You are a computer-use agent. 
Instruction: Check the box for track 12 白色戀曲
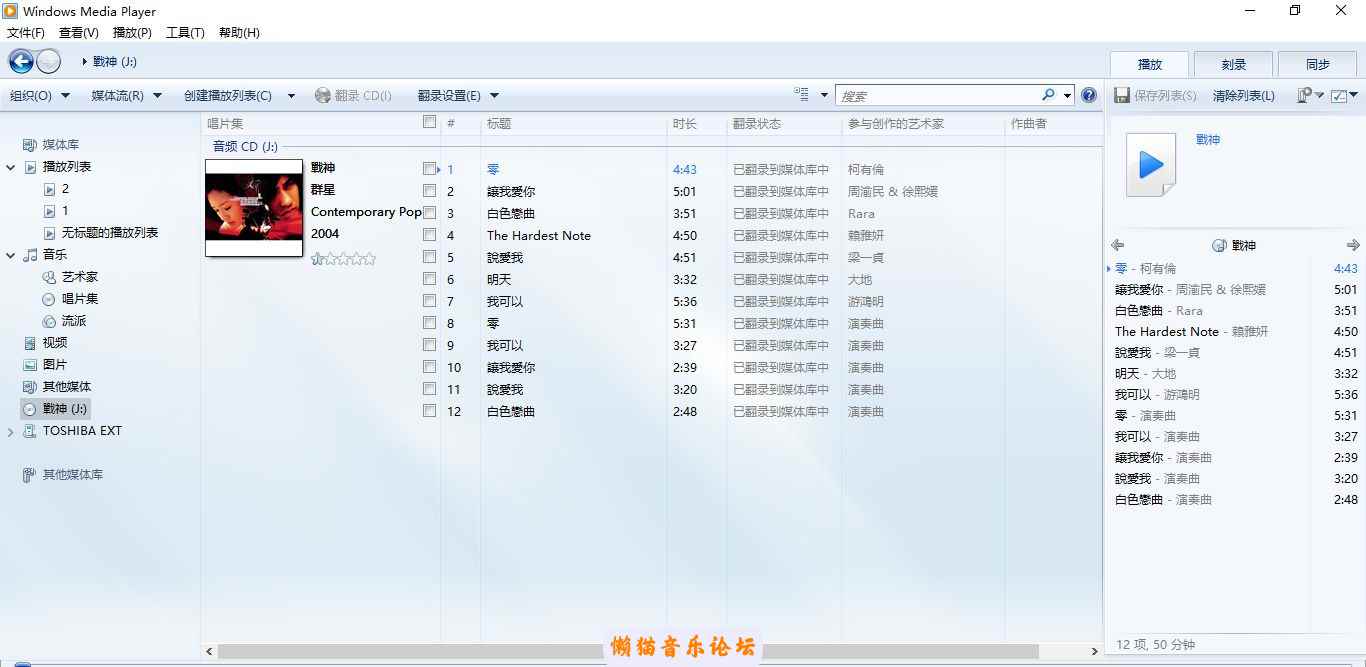[430, 411]
